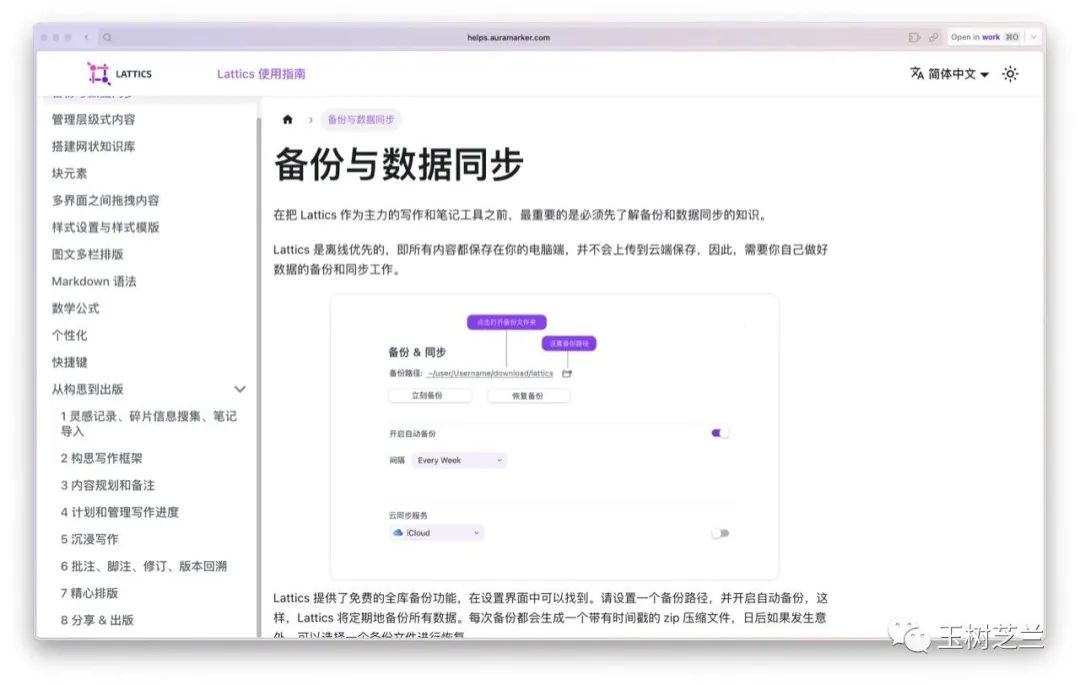This screenshot has height=685, width=1080.
Task: Click the 备份与数据同步 page heading
Action: 399,165
